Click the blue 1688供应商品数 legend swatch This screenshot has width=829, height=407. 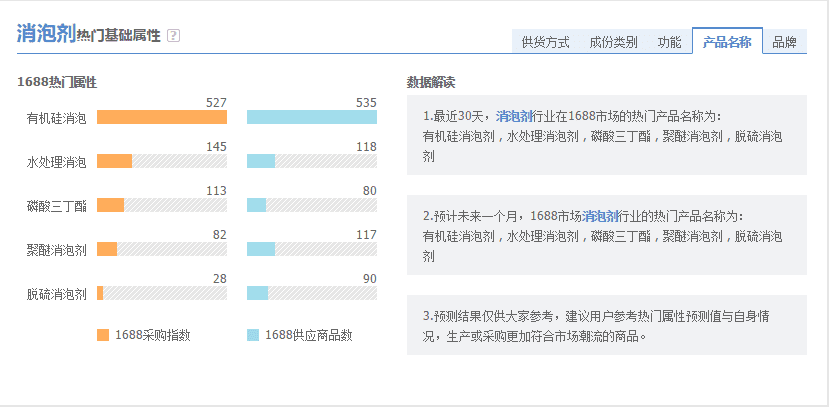tap(254, 335)
